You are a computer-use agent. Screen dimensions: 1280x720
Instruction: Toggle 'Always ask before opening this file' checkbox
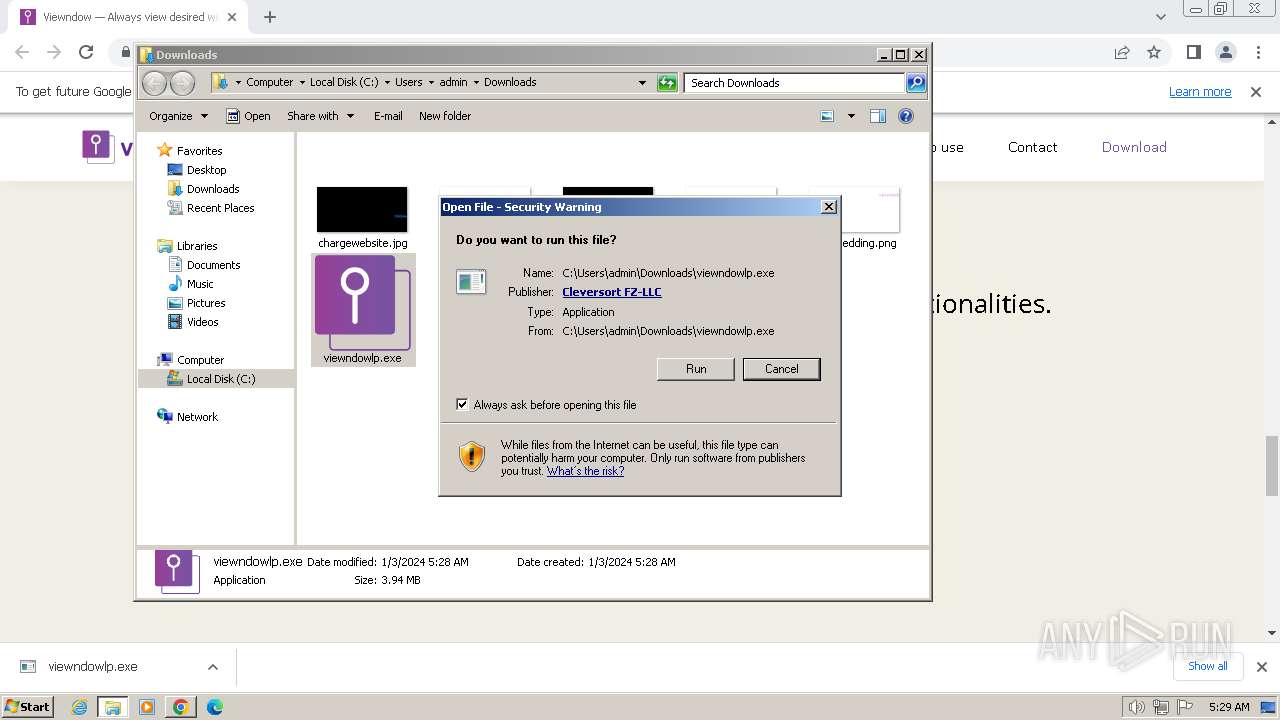tap(462, 405)
